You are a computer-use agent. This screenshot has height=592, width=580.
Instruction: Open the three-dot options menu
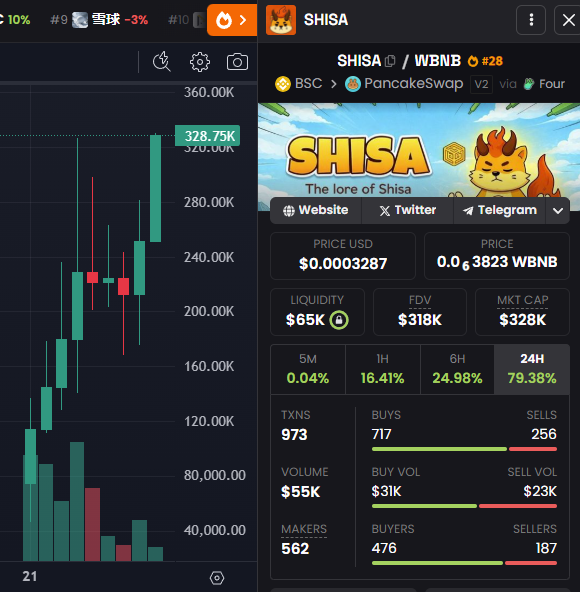(531, 20)
